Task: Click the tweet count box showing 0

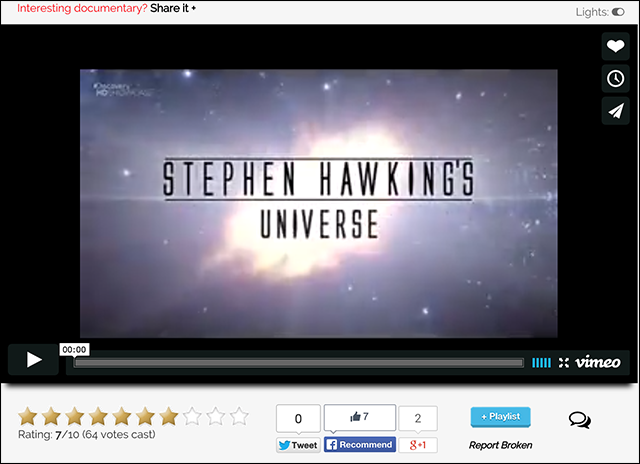Action: click(298, 419)
